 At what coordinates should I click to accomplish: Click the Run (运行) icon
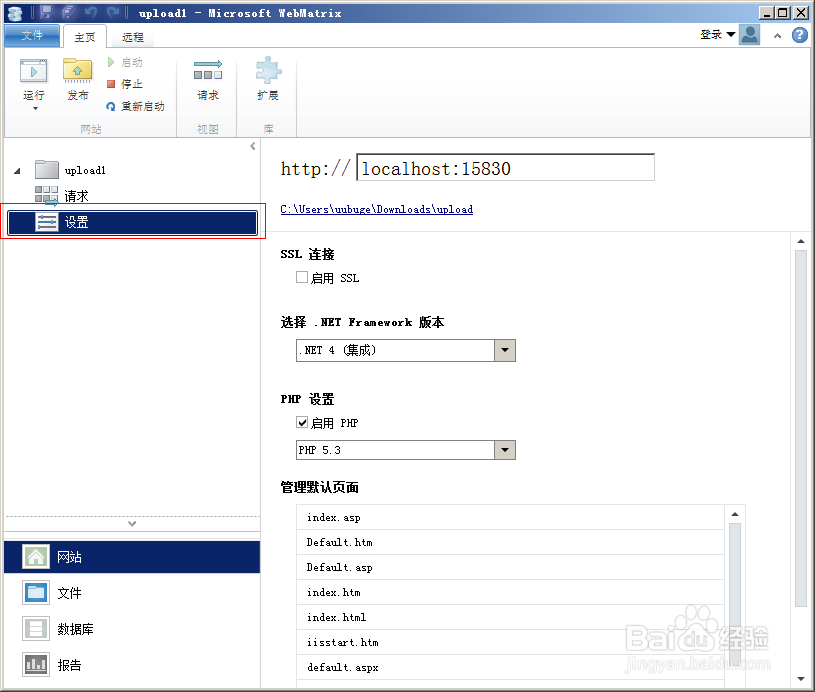coord(34,71)
